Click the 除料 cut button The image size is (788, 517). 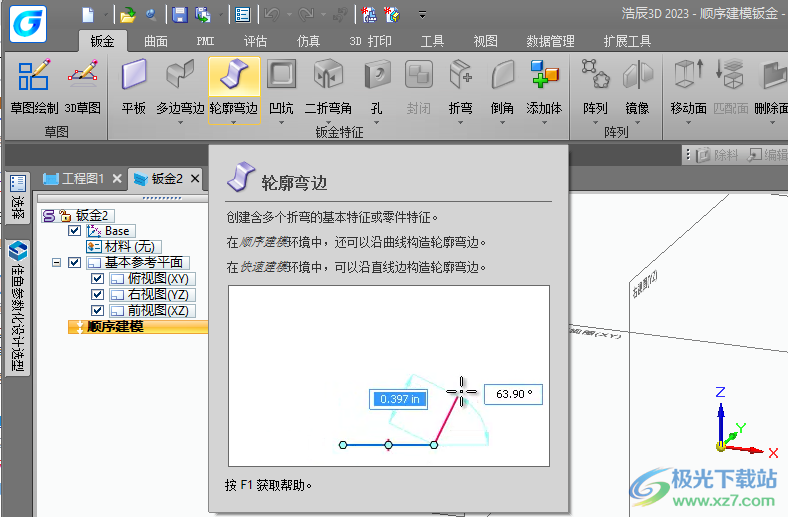tap(718, 155)
